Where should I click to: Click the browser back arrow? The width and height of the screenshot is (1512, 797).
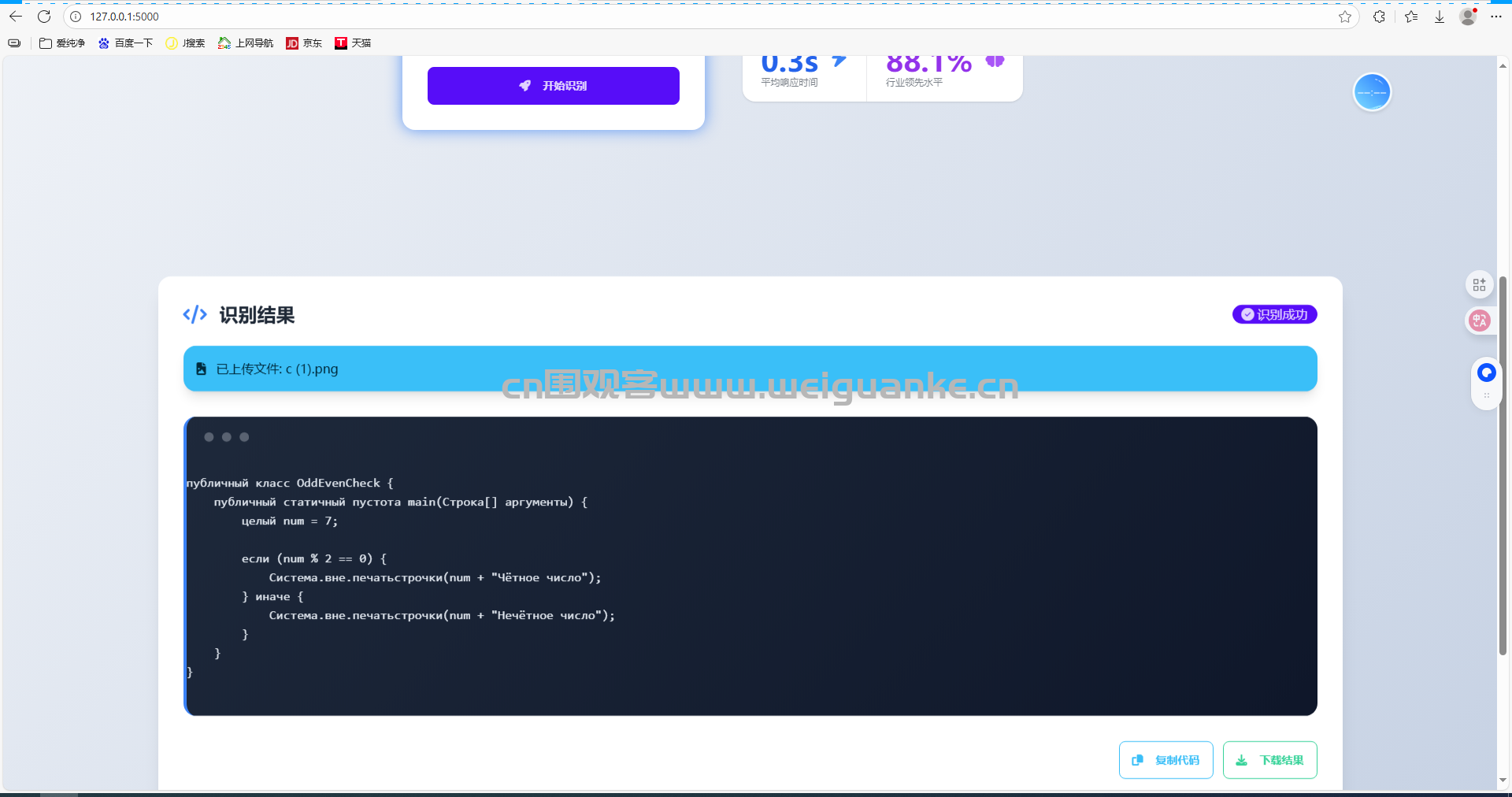(16, 17)
